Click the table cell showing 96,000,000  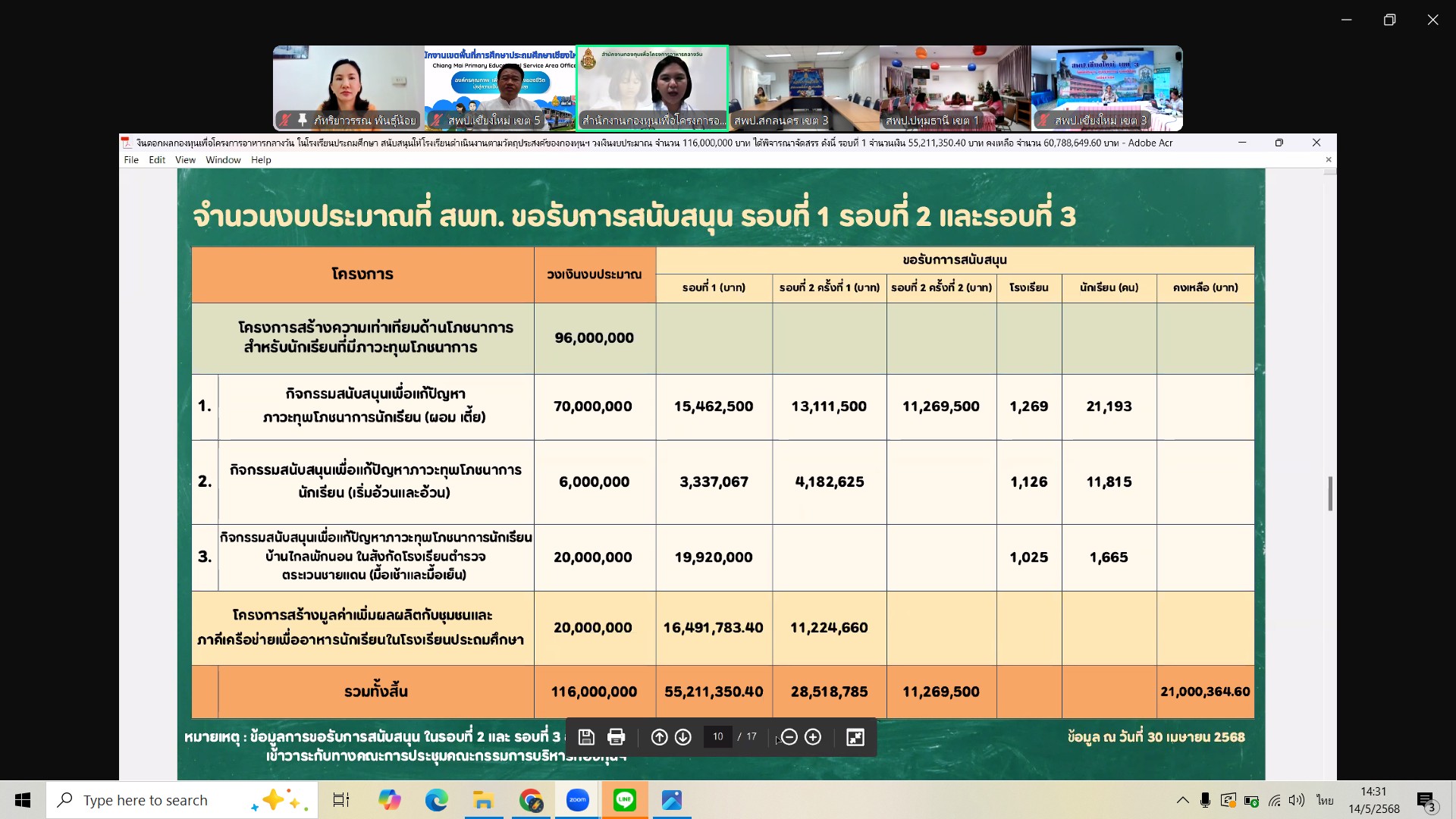point(595,338)
